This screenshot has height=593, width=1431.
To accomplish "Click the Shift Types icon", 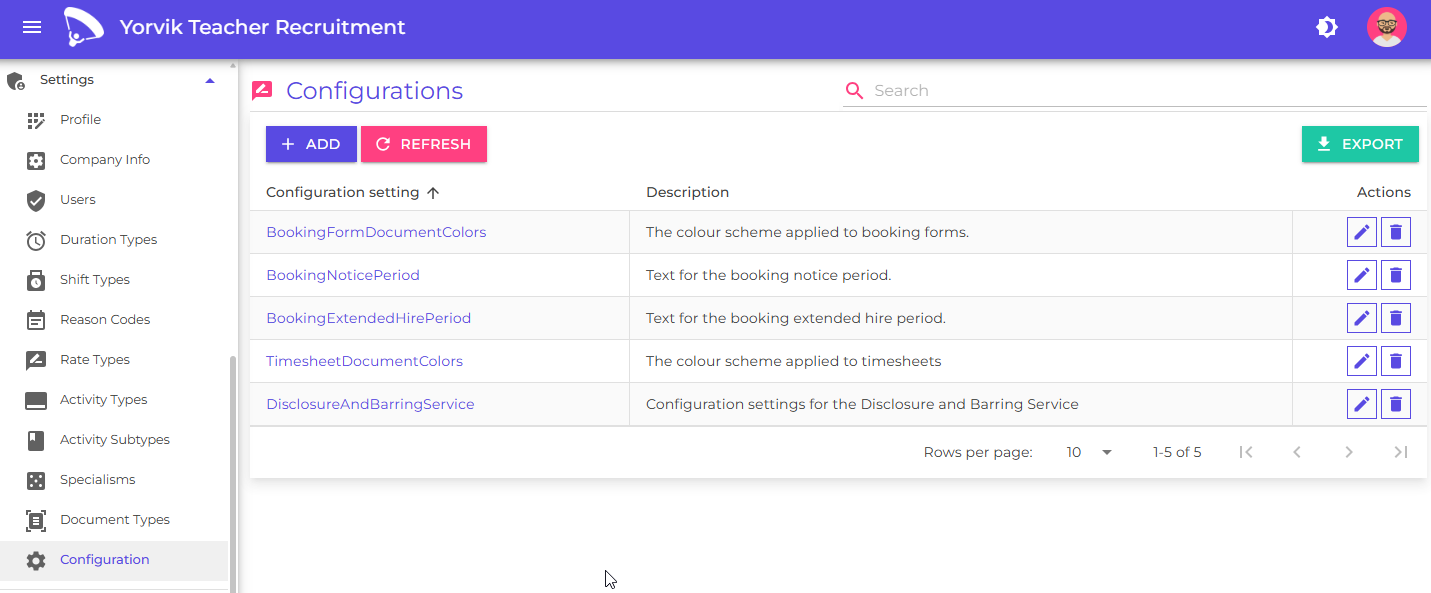I will [36, 280].
